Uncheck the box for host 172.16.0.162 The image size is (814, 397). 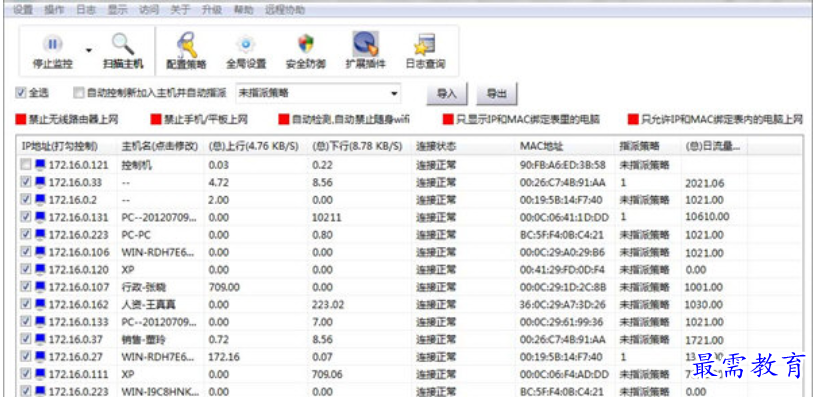pyautogui.click(x=26, y=304)
